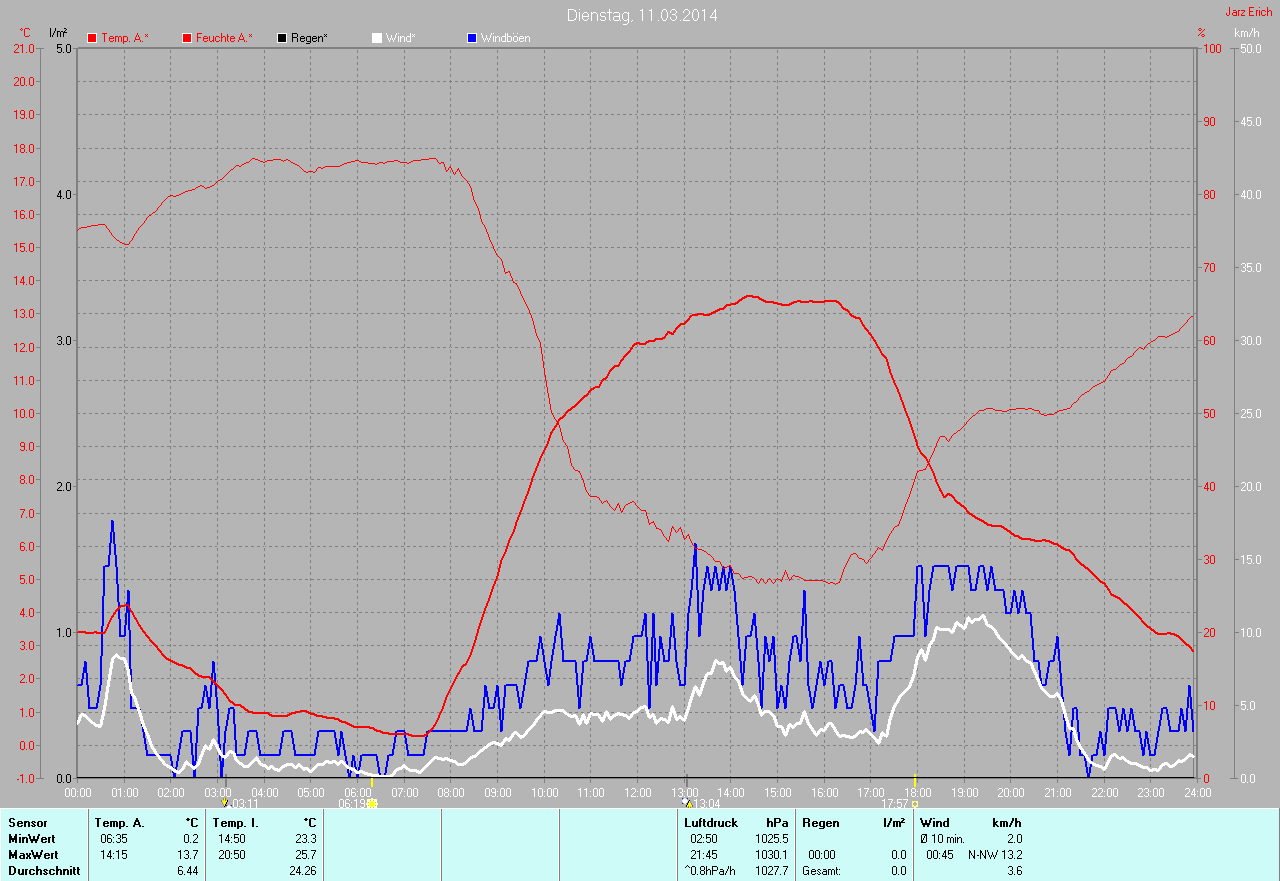Select the pressure maximum '1030.1'
Screen dimensions: 1280x881
(771, 855)
